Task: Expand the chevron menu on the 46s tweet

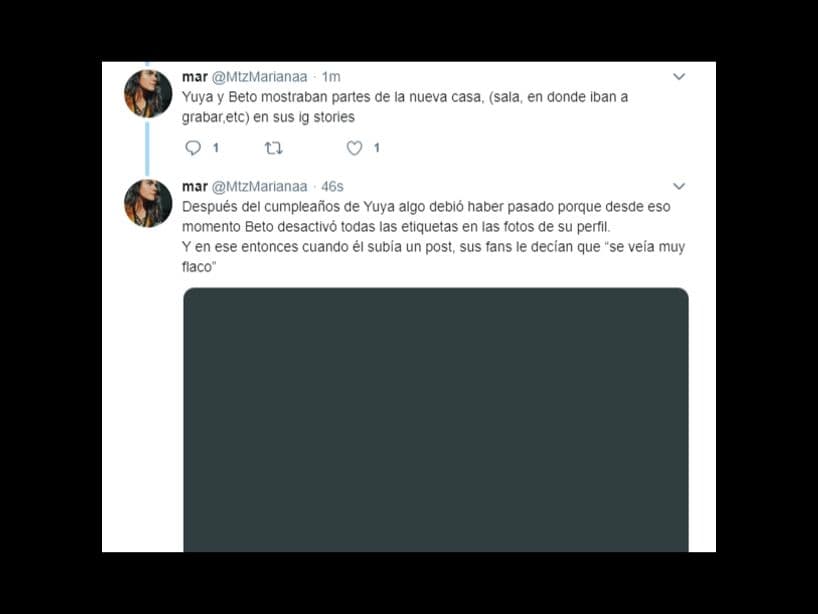Action: pyautogui.click(x=679, y=186)
